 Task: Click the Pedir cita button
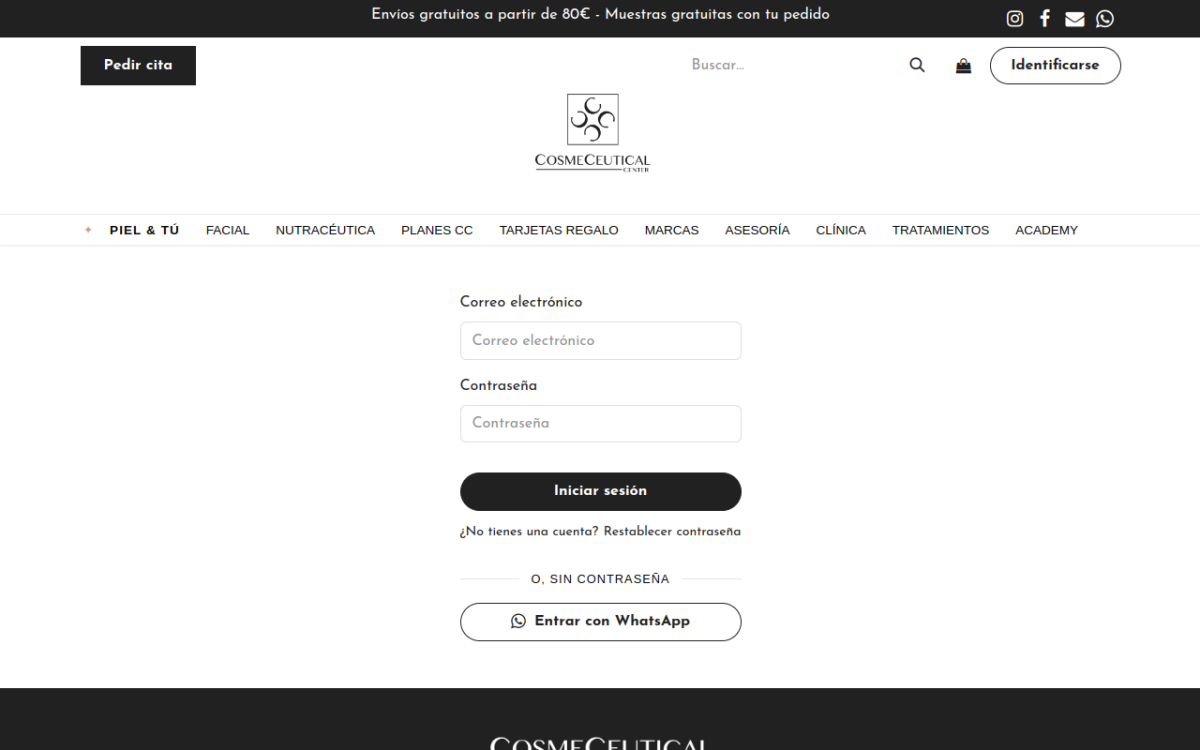(x=138, y=65)
